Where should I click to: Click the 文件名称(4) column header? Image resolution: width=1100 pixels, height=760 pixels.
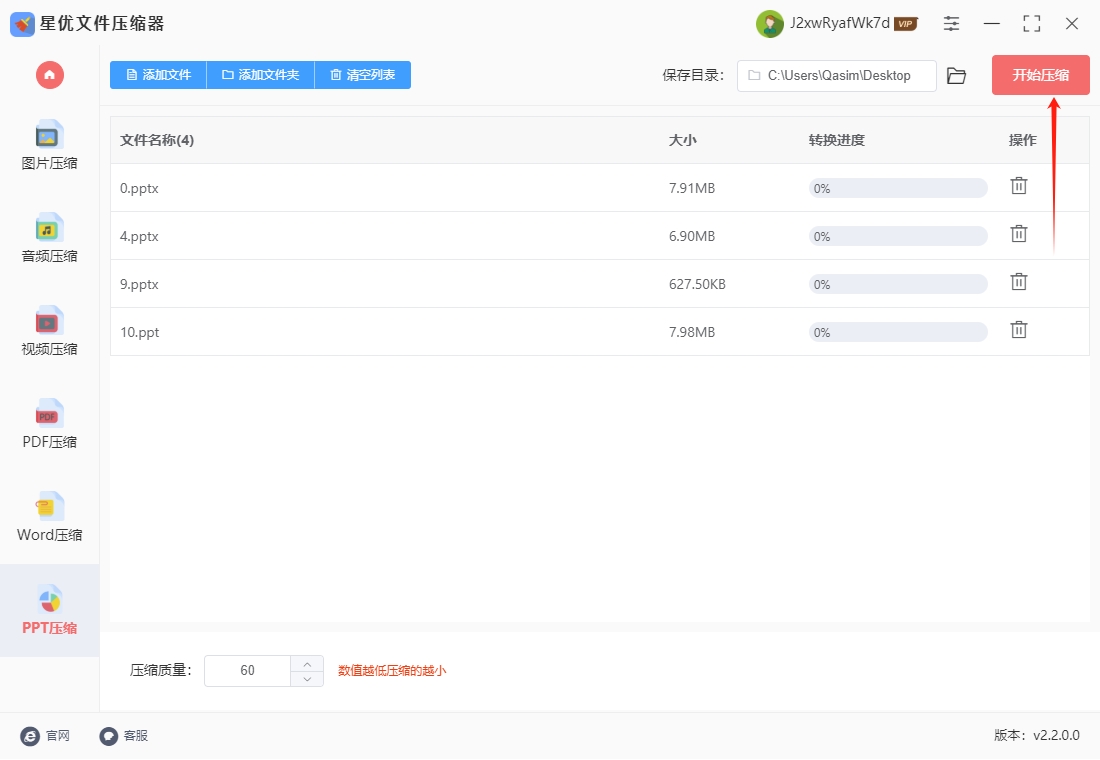(156, 140)
